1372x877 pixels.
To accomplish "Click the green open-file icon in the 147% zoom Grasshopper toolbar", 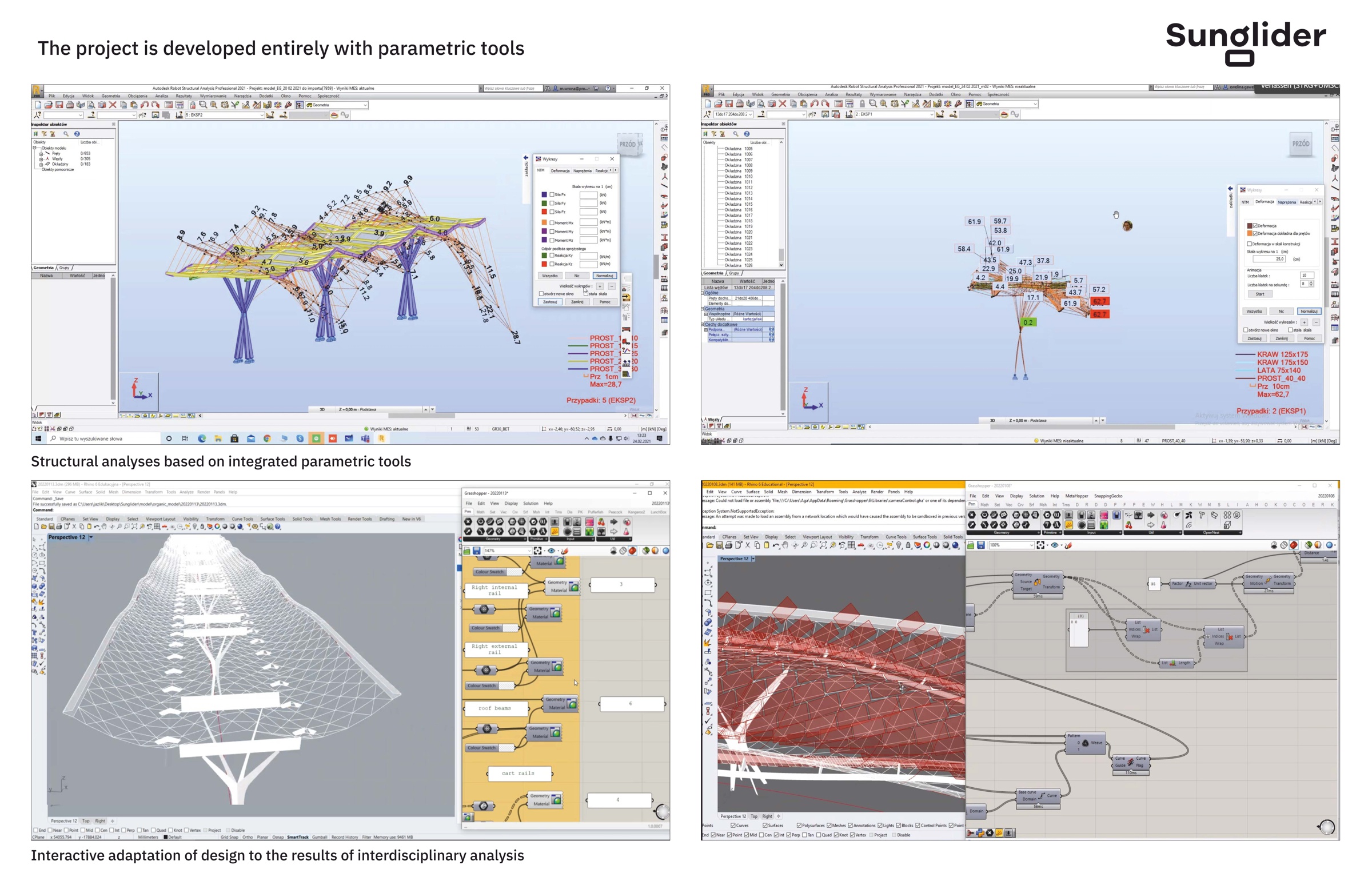I will 467,551.
